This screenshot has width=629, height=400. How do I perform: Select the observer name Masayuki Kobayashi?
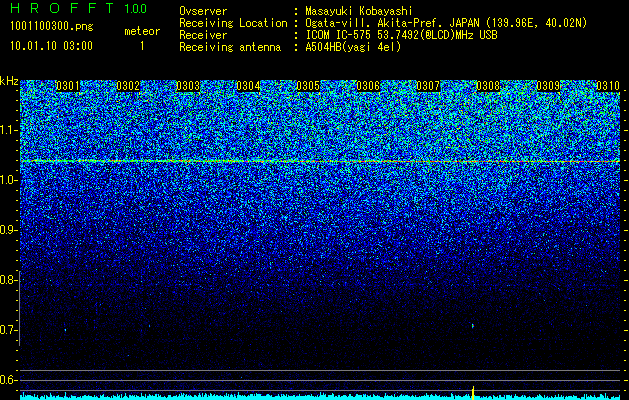(359, 11)
